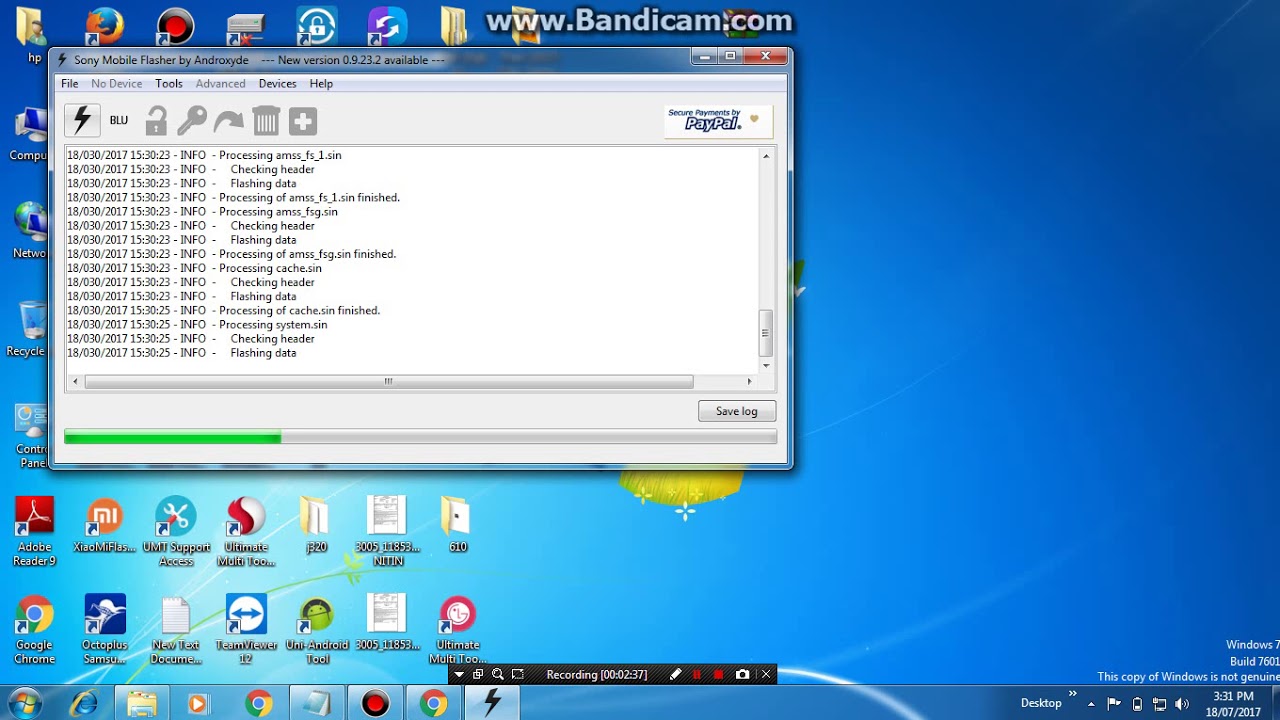Click the volume speaker tray icon

[1182, 704]
